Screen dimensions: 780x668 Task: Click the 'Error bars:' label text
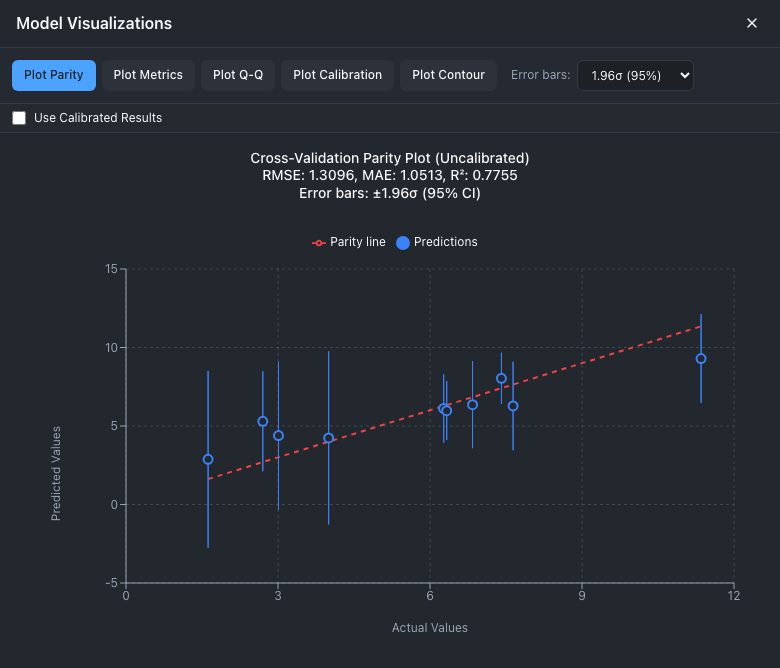(540, 75)
